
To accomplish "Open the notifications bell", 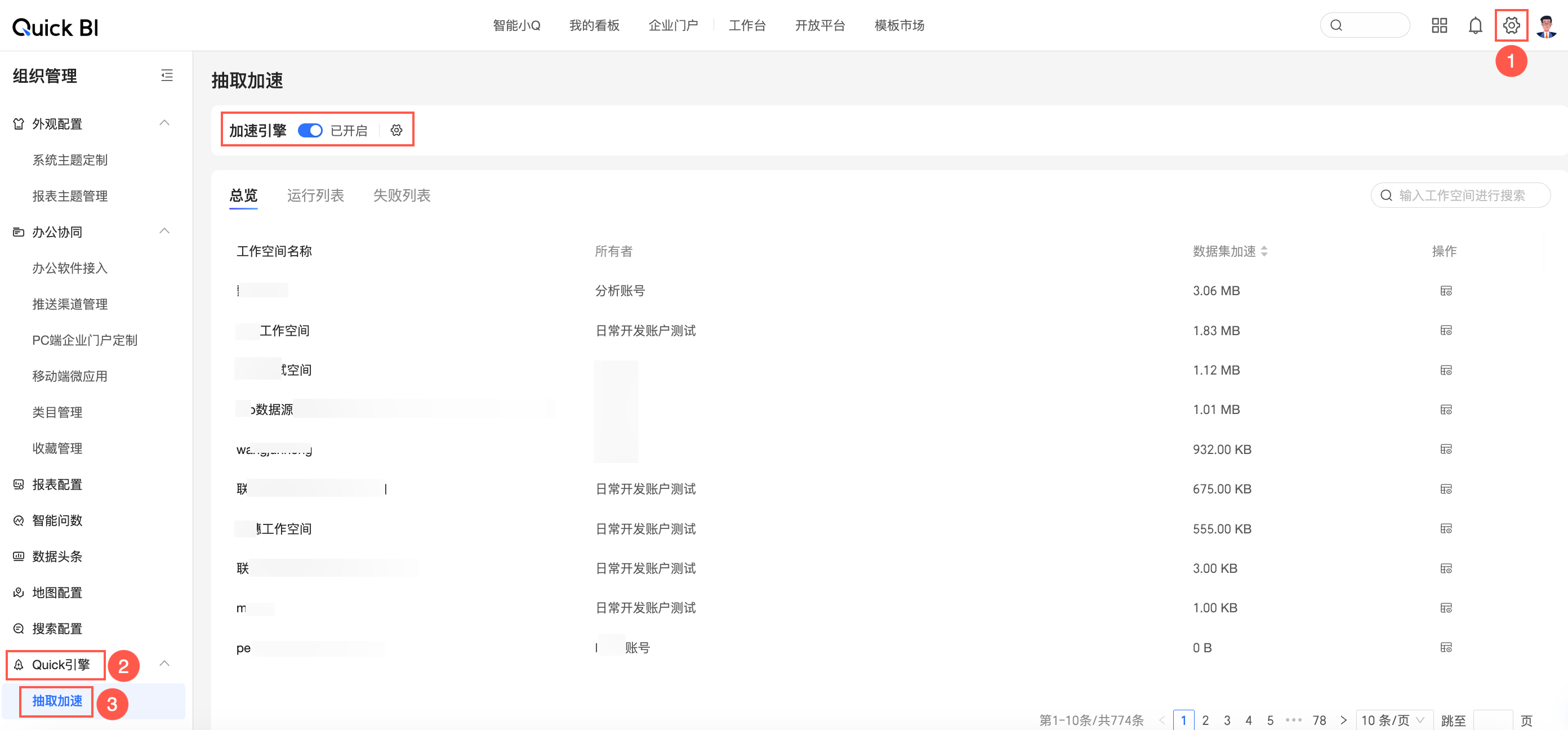I will point(1475,25).
